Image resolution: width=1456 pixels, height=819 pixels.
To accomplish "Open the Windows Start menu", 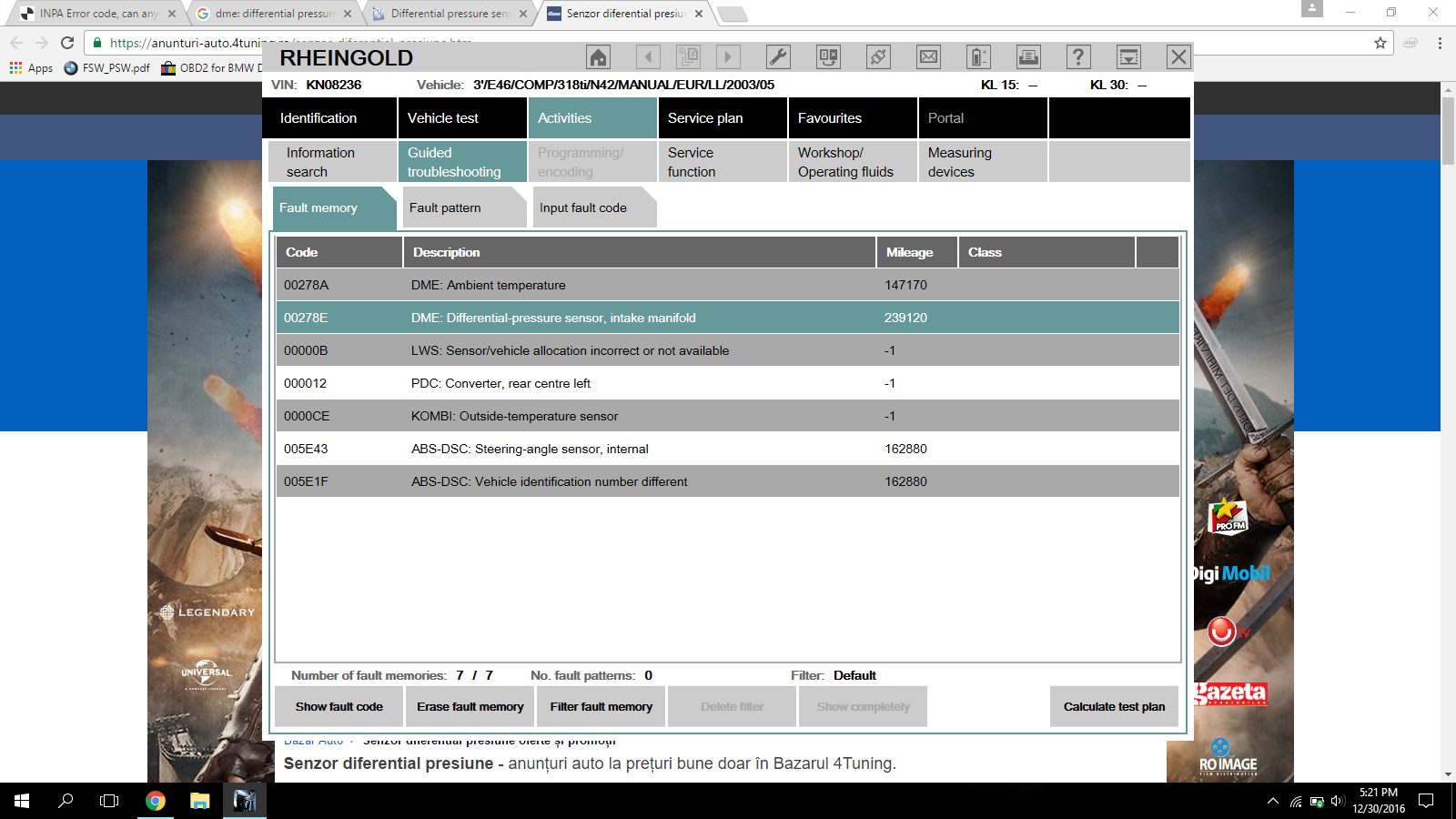I will pos(22,801).
